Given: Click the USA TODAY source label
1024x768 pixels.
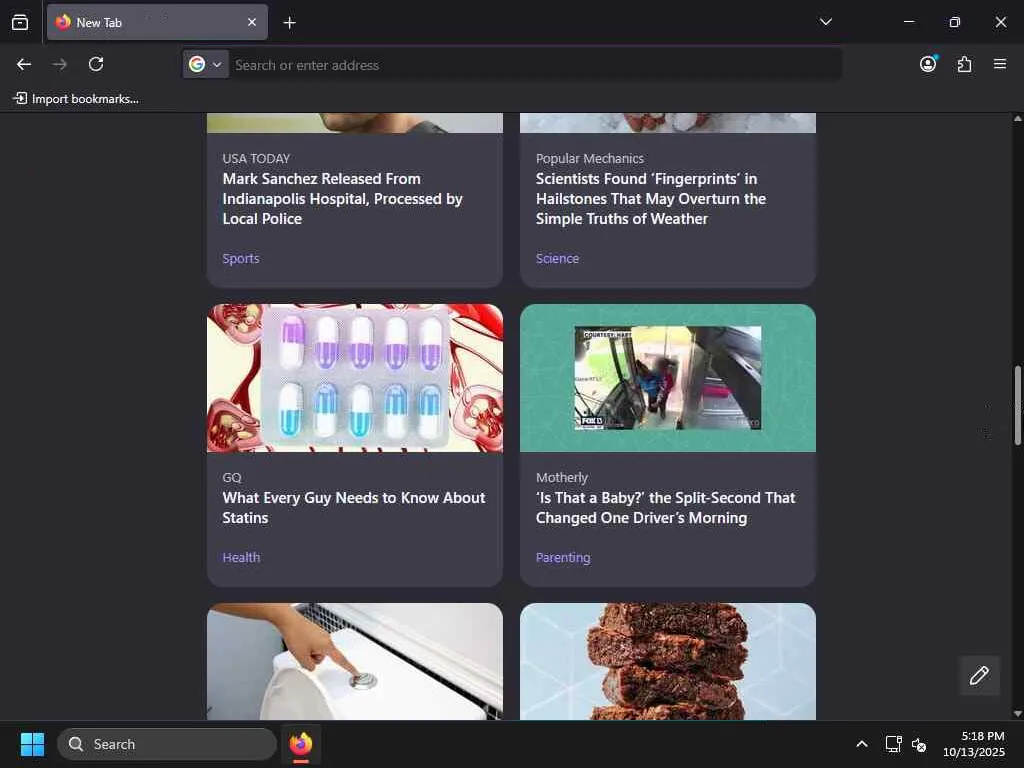Looking at the screenshot, I should (x=256, y=159).
